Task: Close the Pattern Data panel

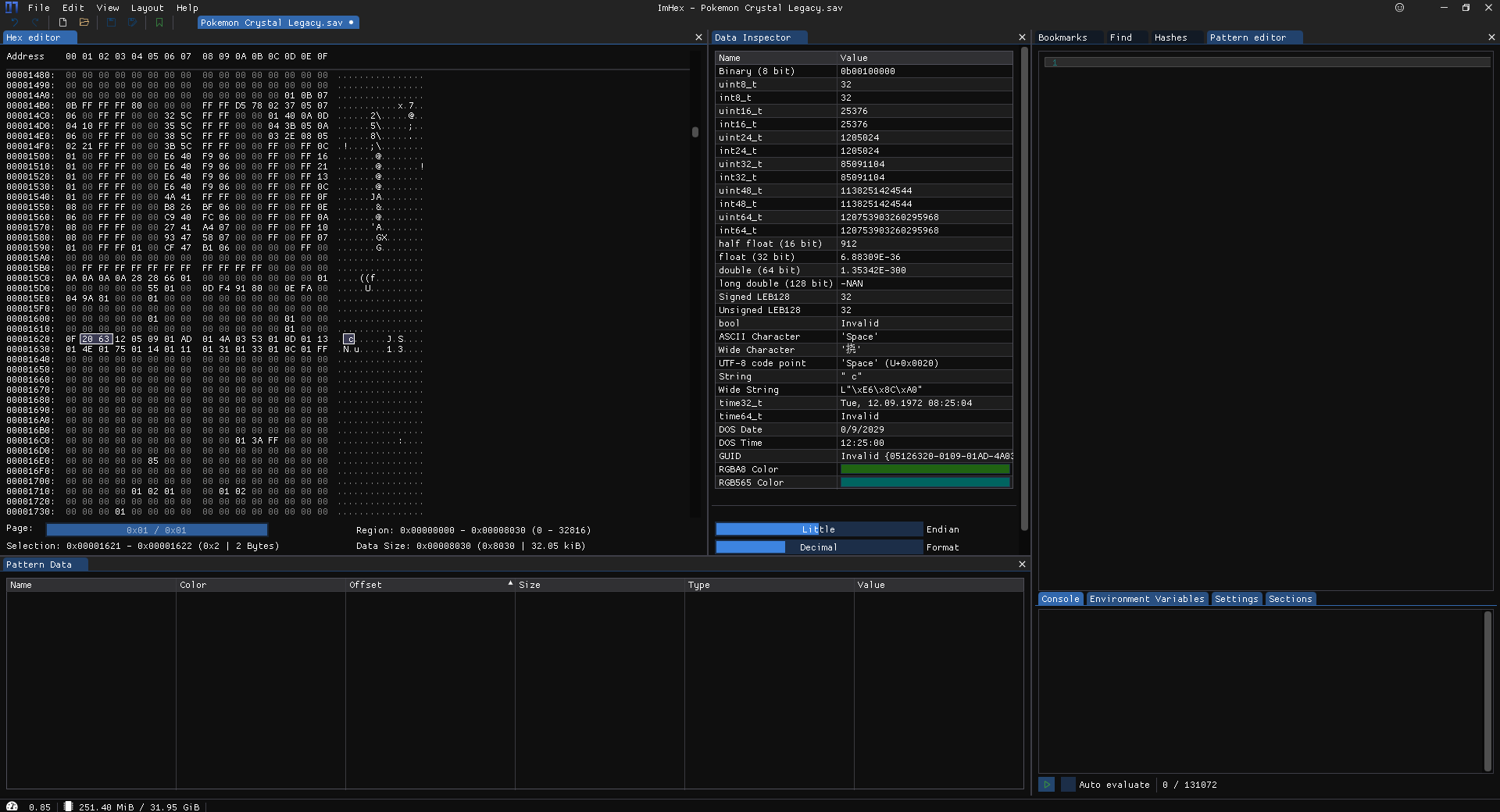Action: coord(1022,564)
